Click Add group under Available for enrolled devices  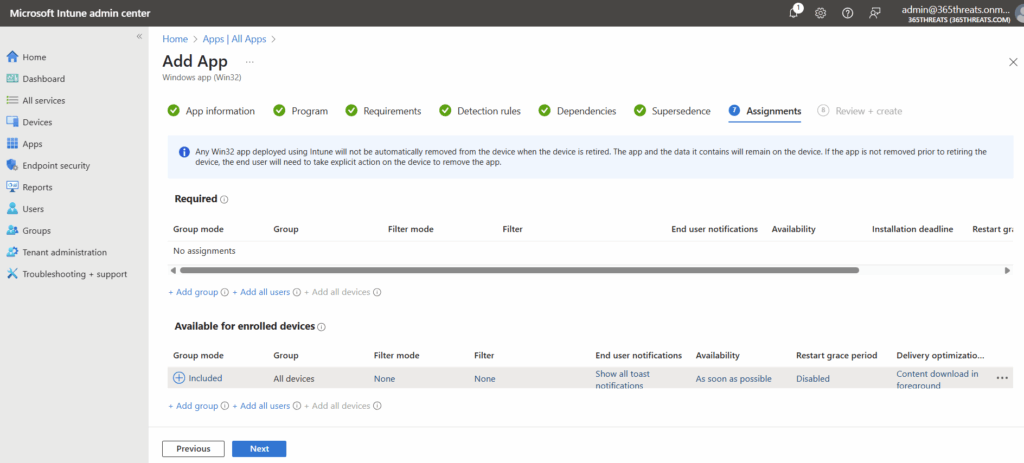[193, 406]
